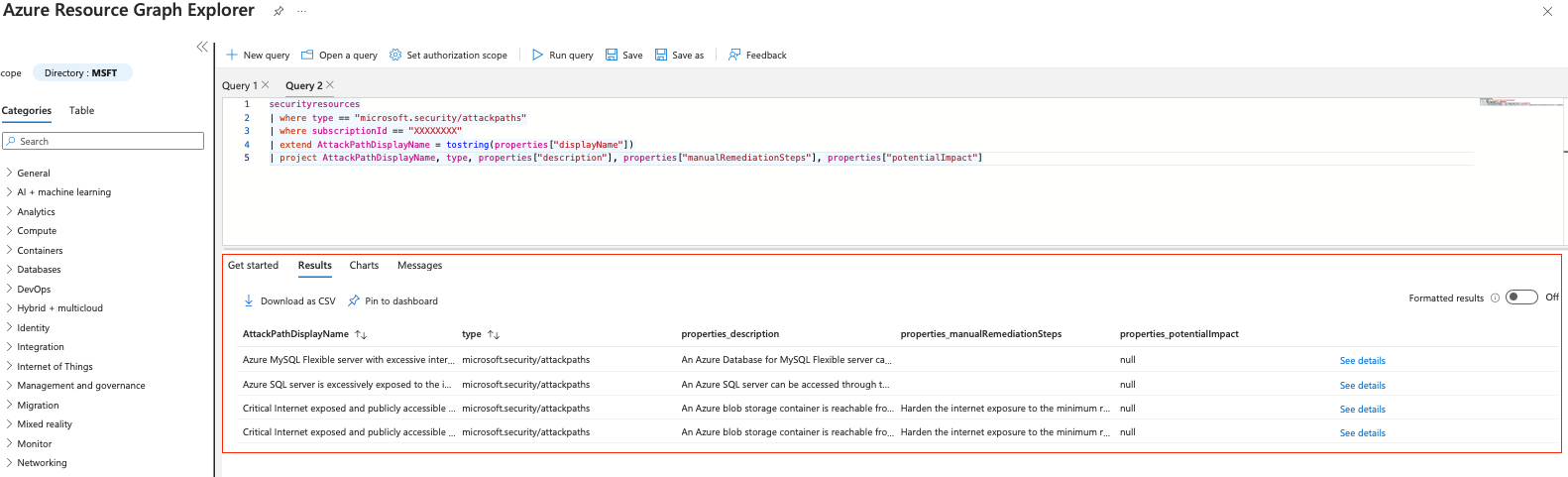The image size is (1568, 477).
Task: Expand the General category
Action: [9, 173]
